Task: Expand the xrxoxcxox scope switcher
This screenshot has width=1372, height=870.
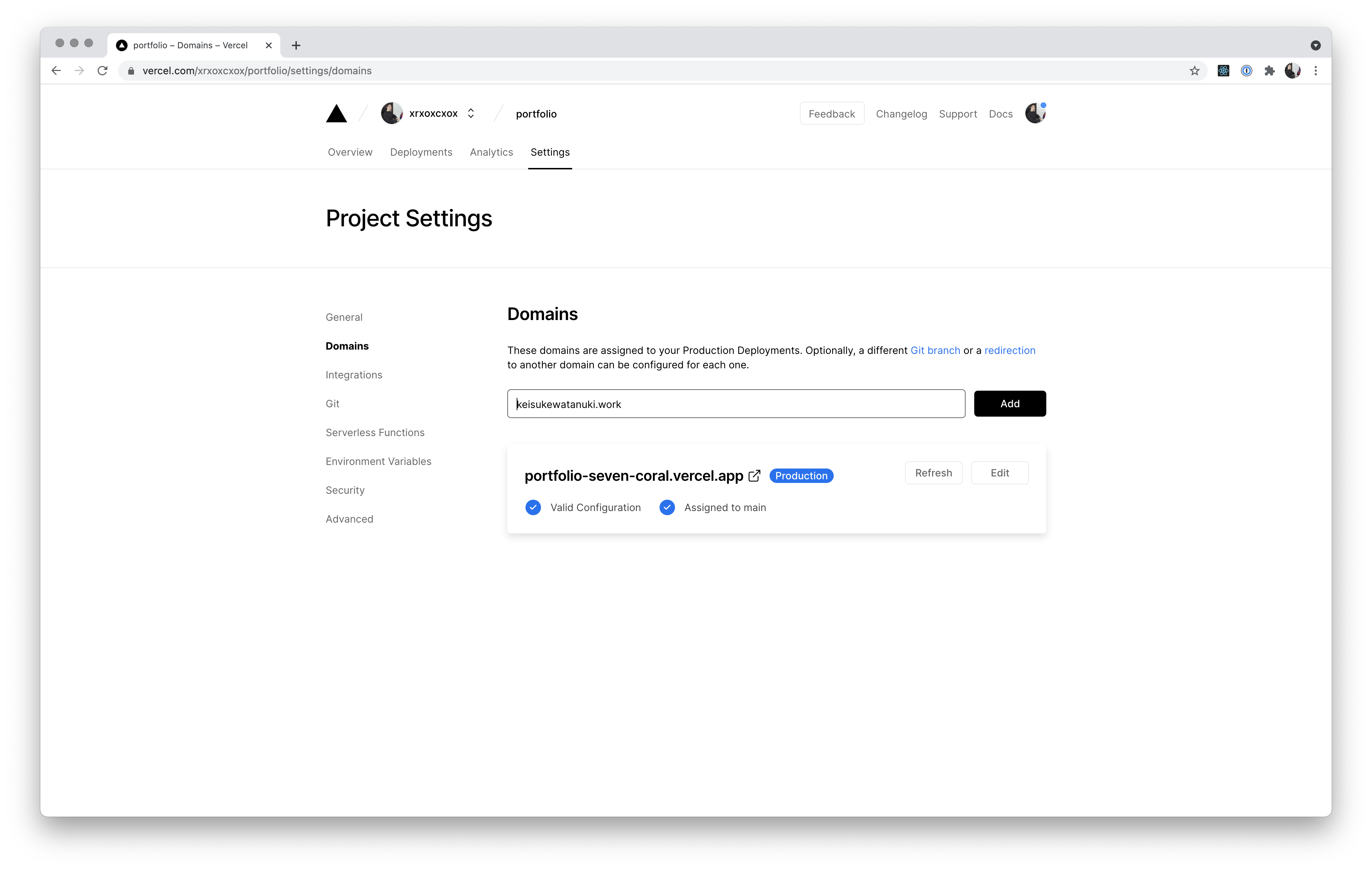Action: pos(471,114)
